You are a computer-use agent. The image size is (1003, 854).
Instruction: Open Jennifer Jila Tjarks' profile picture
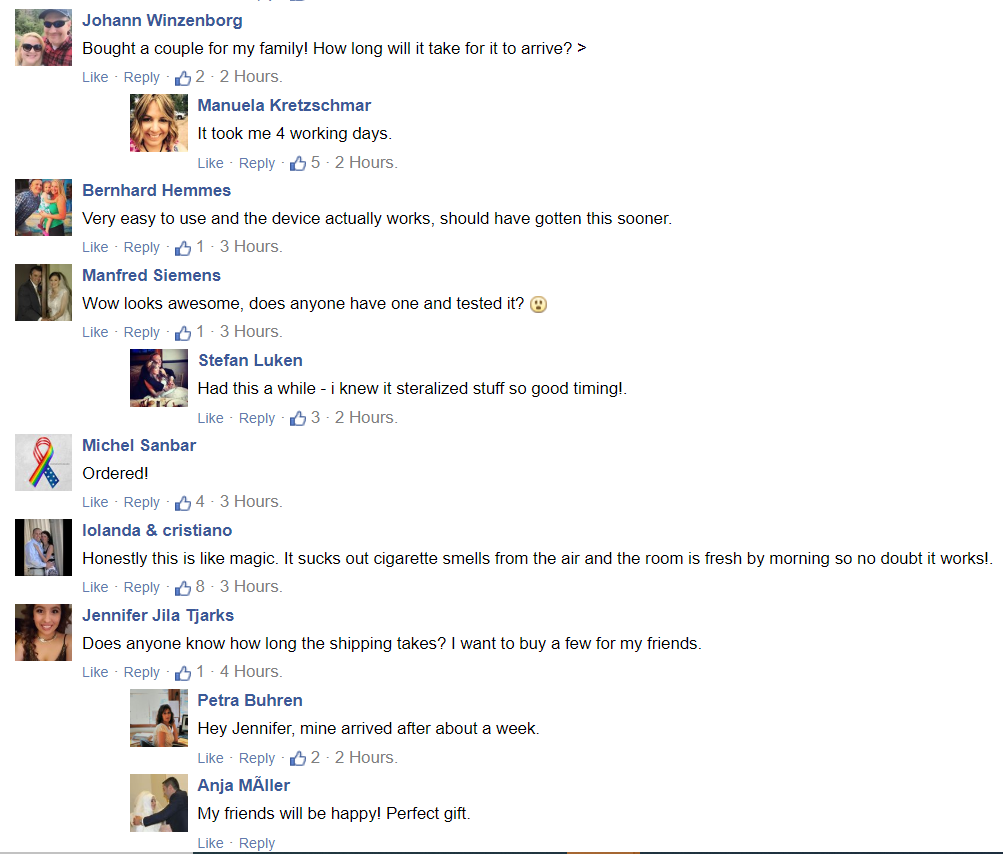click(43, 632)
